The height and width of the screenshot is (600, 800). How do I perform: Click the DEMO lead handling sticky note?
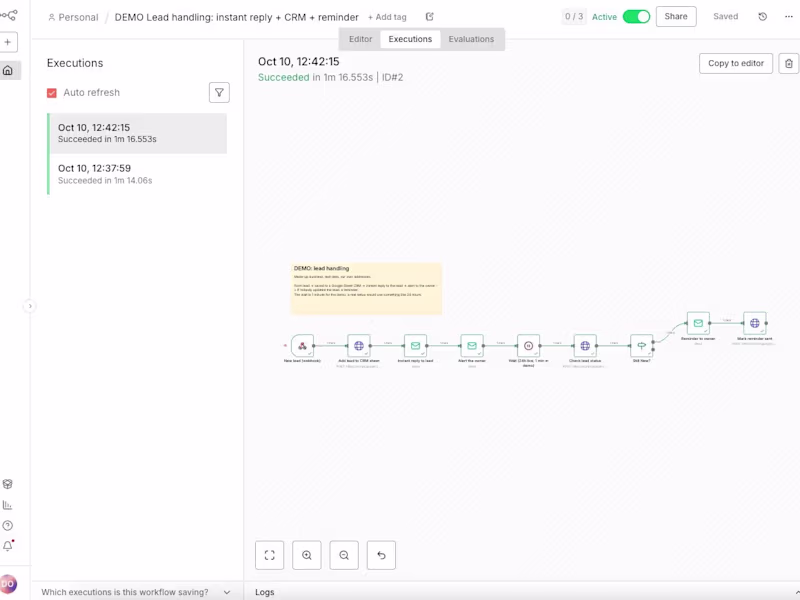pyautogui.click(x=366, y=288)
